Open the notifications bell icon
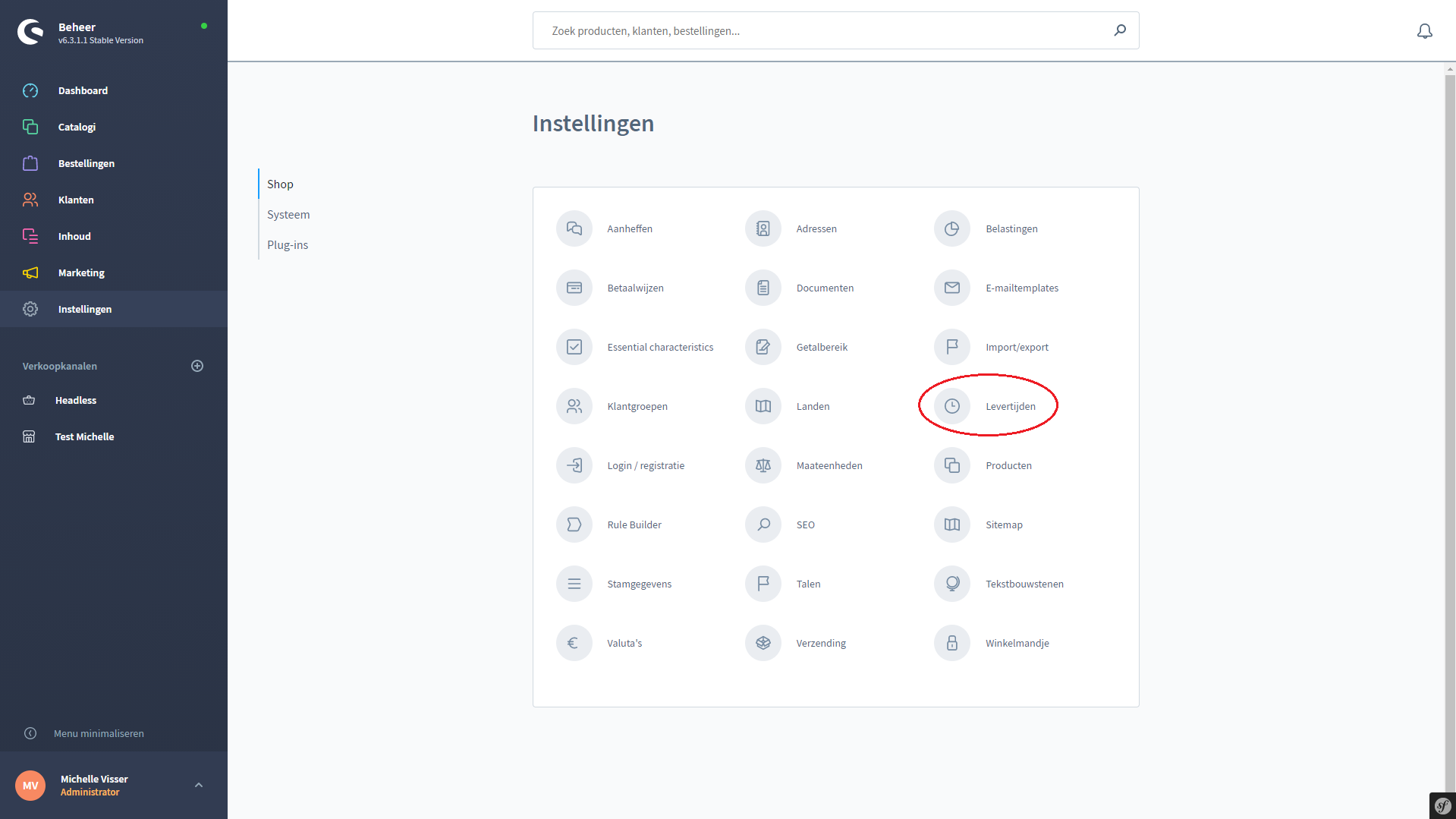 coord(1424,31)
